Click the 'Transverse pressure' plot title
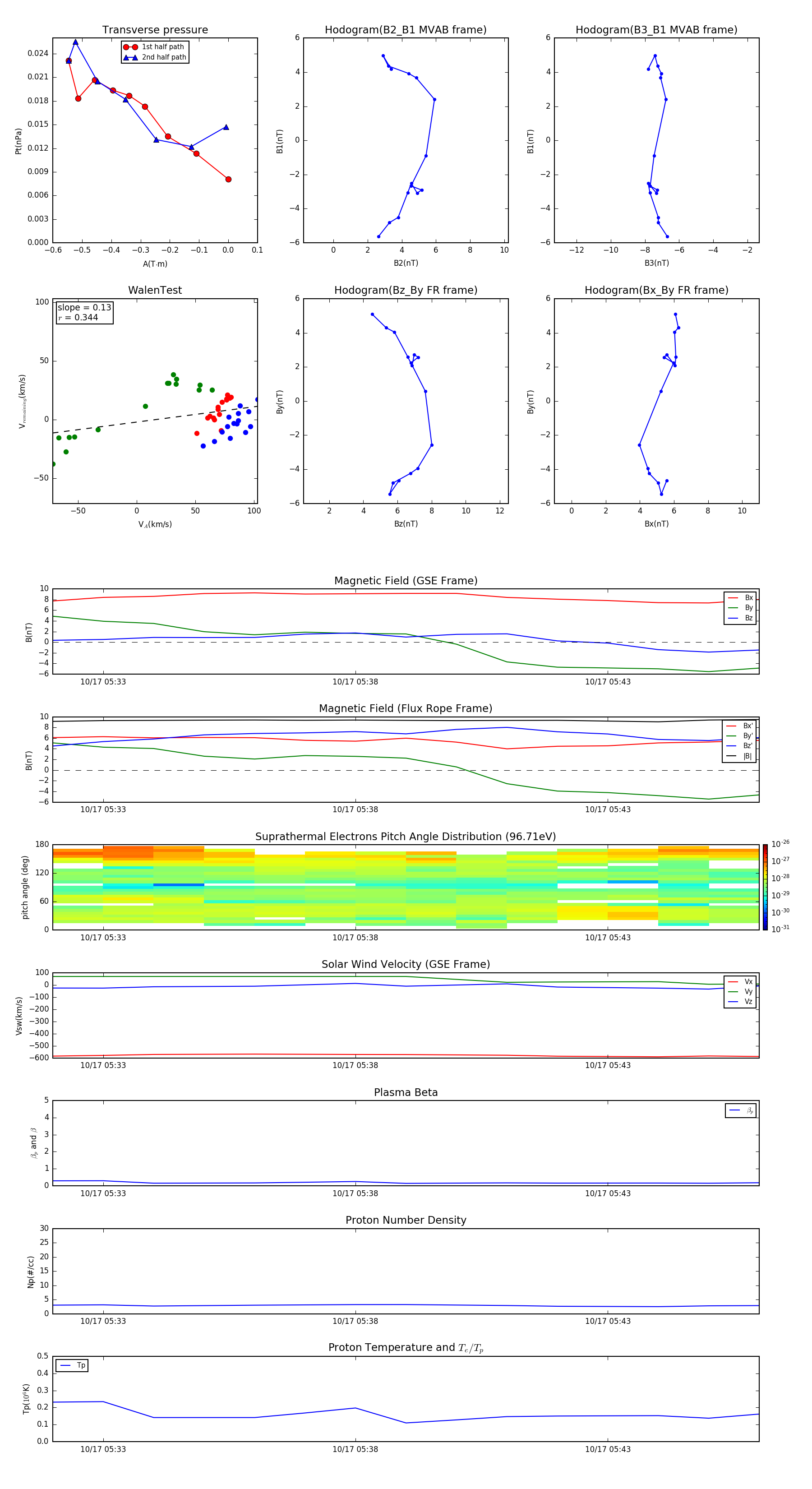812x1489 pixels. (x=155, y=30)
